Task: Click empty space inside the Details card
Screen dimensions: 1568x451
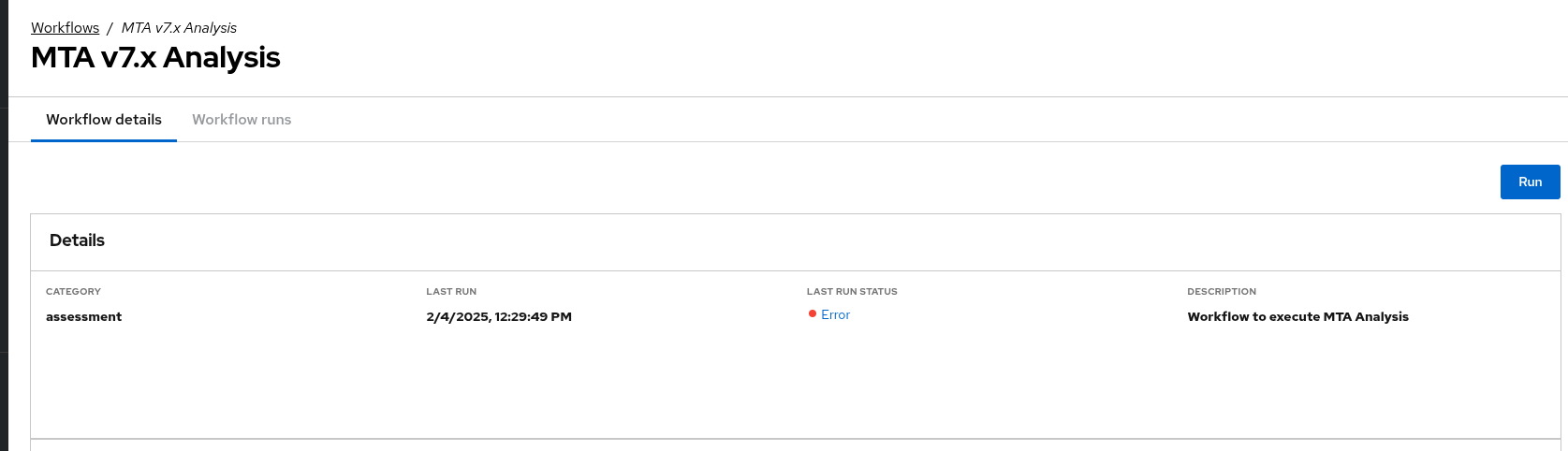Action: [x=655, y=384]
